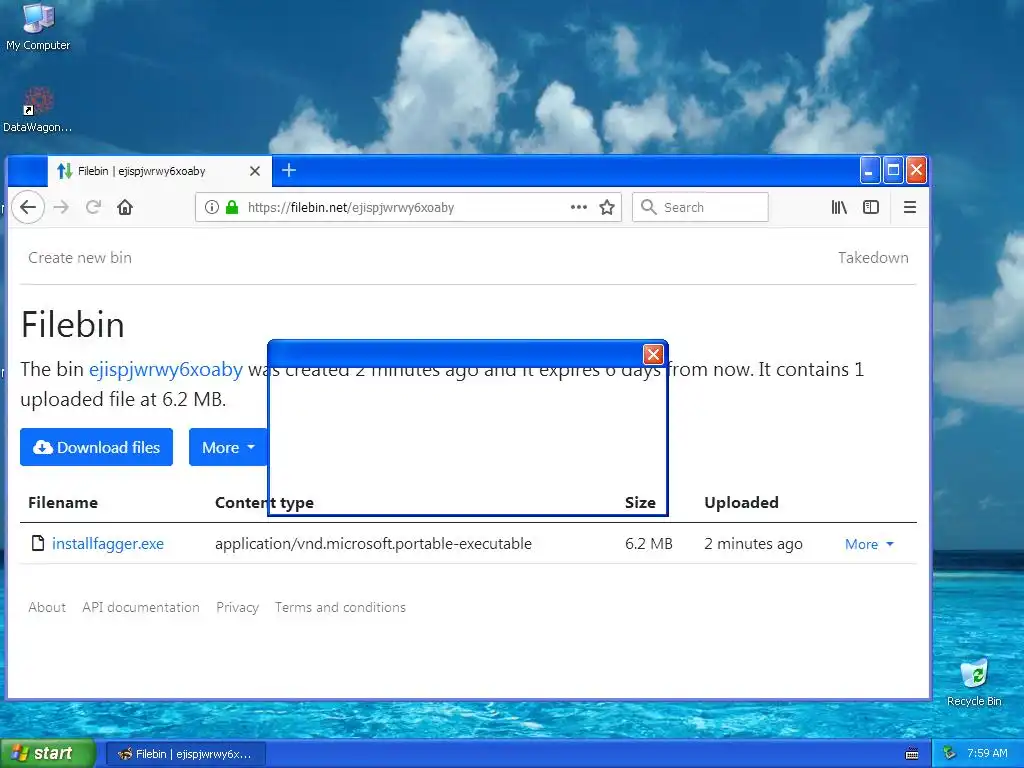The image size is (1024, 768).
Task: Maximize the Firefox browser window
Action: [x=893, y=170]
